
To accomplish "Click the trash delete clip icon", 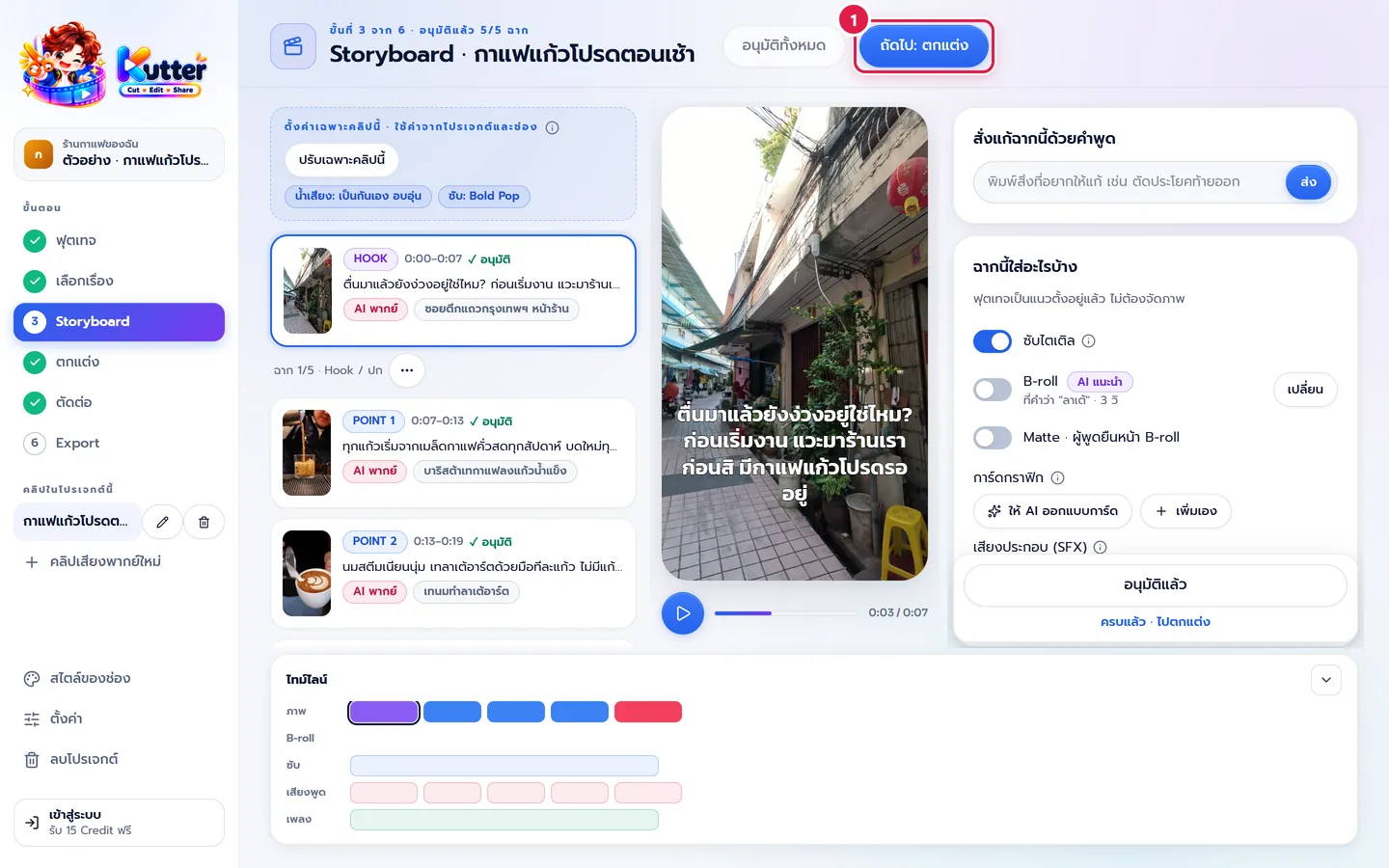I will 204,522.
